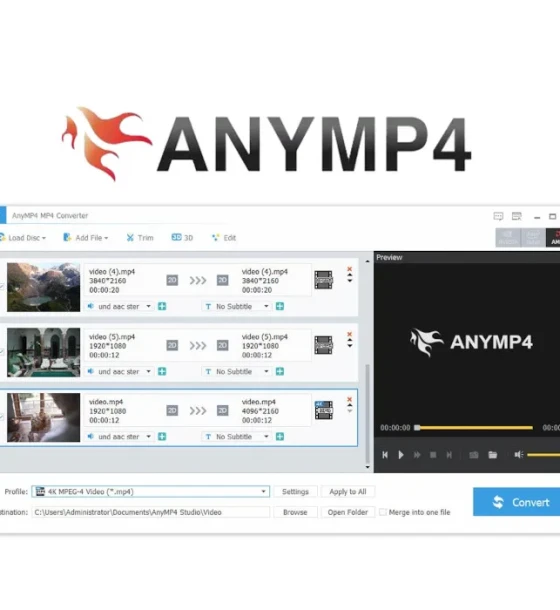Take a snapshot with camera icon
This screenshot has height=610, width=560.
click(474, 455)
